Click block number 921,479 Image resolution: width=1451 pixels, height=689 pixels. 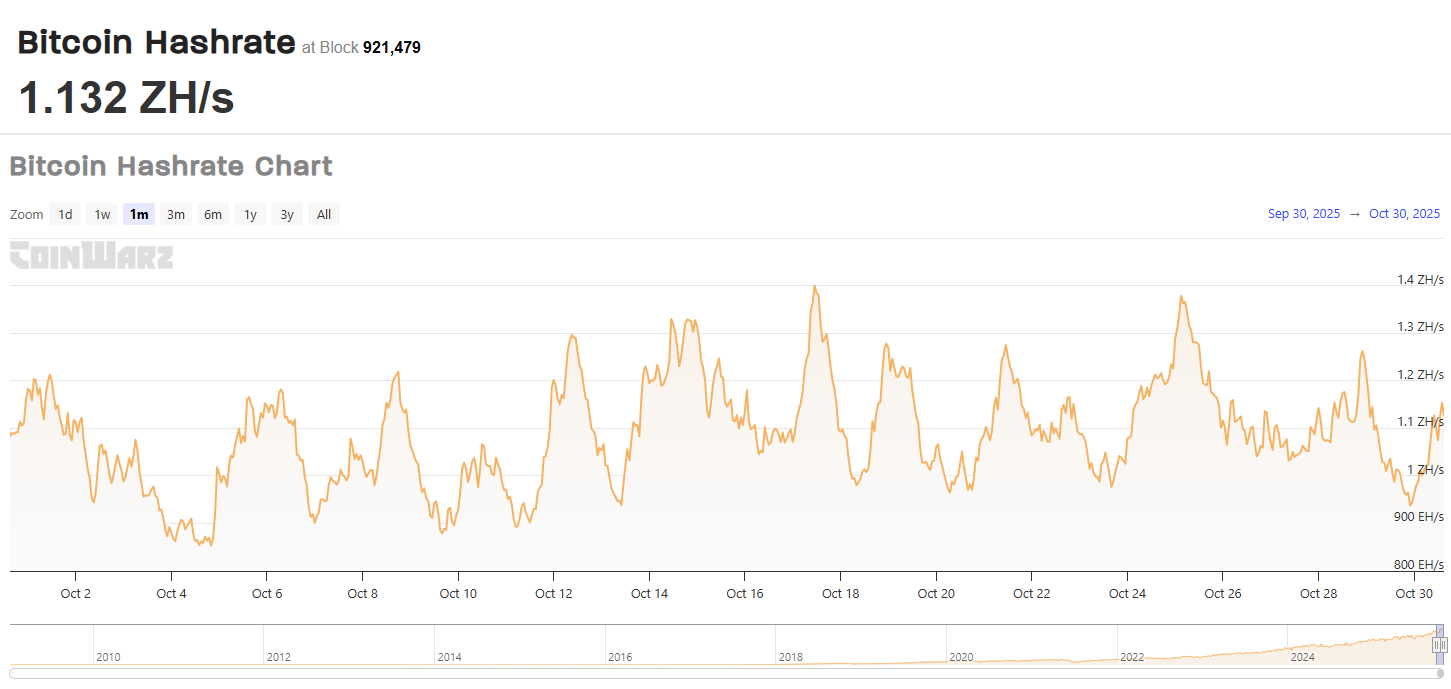pyautogui.click(x=391, y=47)
